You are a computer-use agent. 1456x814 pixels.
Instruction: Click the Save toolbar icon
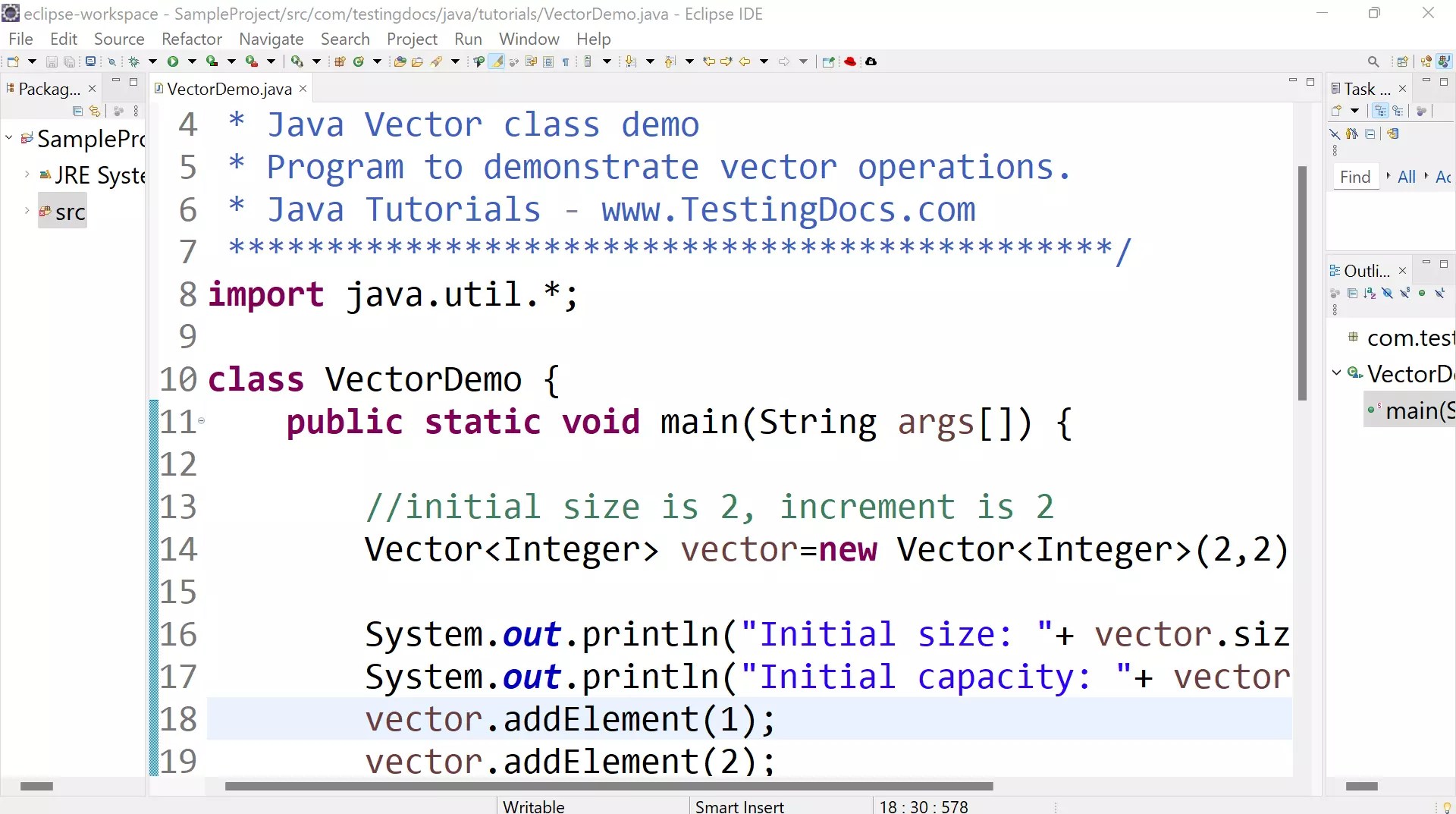[52, 61]
